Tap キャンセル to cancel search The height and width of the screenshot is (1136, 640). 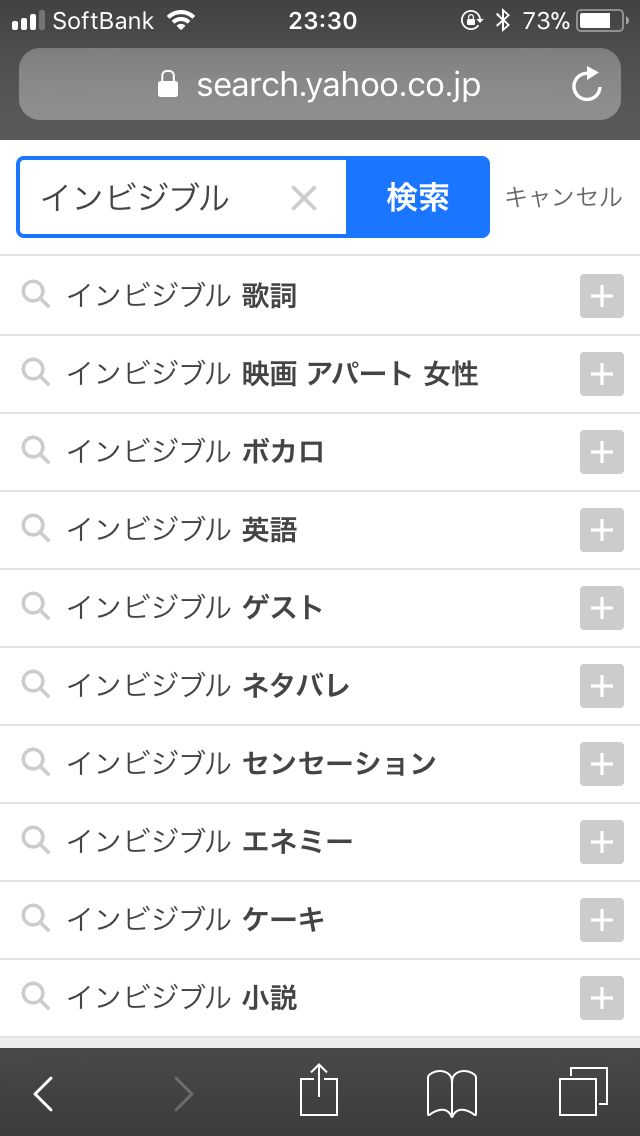(563, 197)
